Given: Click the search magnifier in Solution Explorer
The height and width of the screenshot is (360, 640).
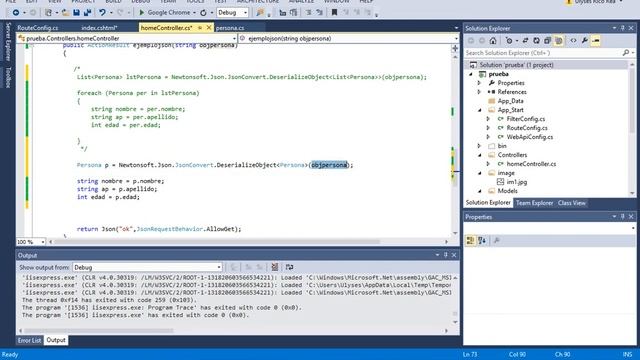Looking at the screenshot, I should [x=626, y=53].
